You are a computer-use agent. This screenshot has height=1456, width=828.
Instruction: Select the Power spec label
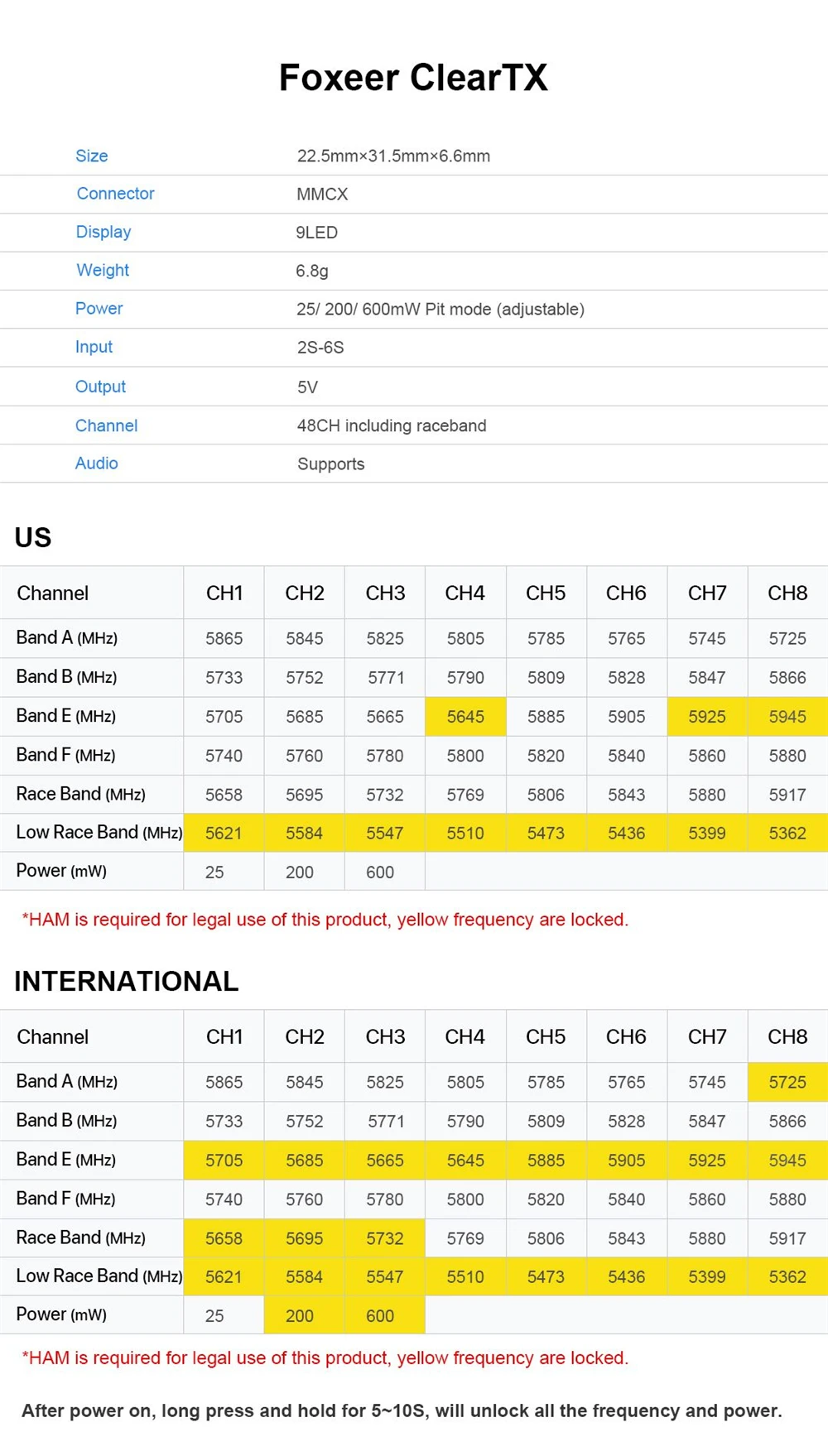point(99,309)
